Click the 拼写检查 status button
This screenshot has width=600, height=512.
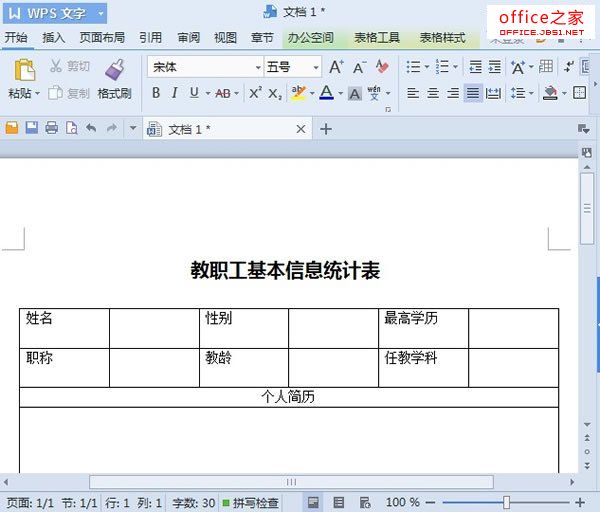click(251, 502)
